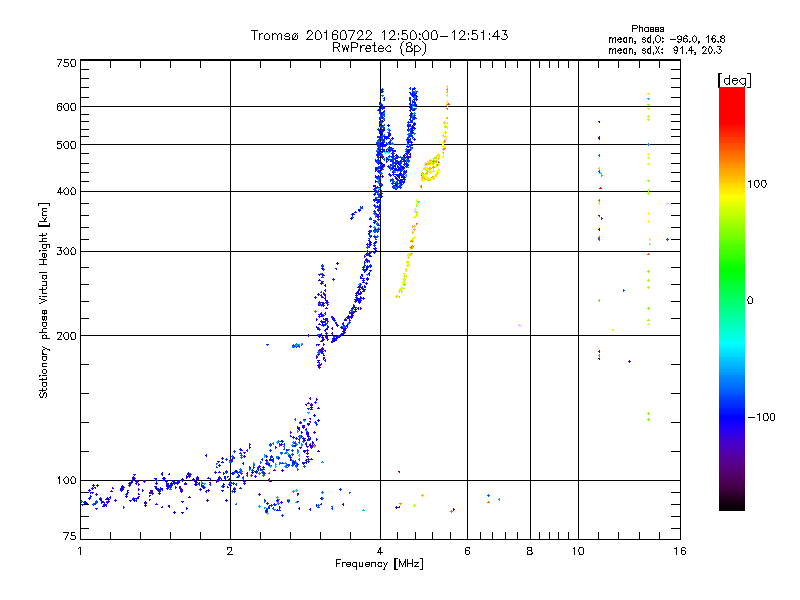Click the "mean, sd,O: -96.0, 16.8" line
This screenshot has height=600, width=800.
[x=666, y=39]
